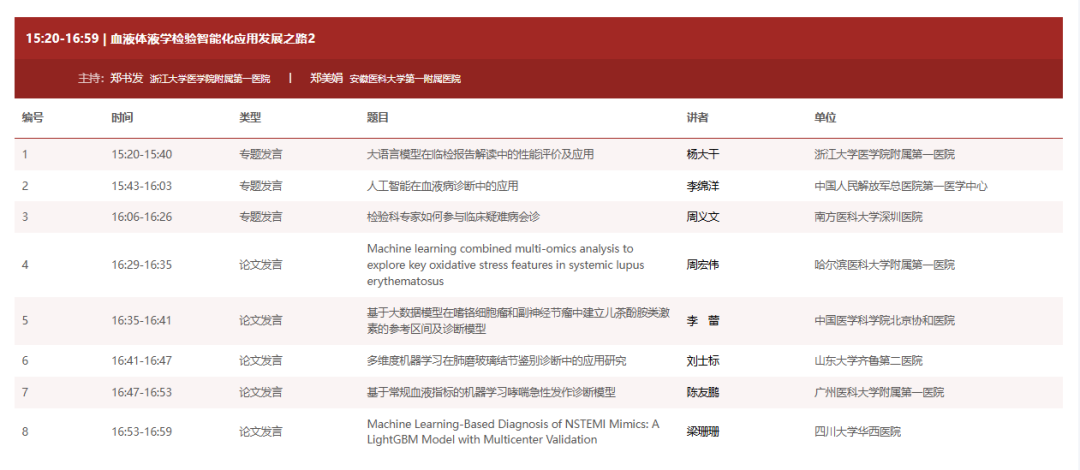Click 论文发言 in the 16:47-16:53 row

pos(260,393)
